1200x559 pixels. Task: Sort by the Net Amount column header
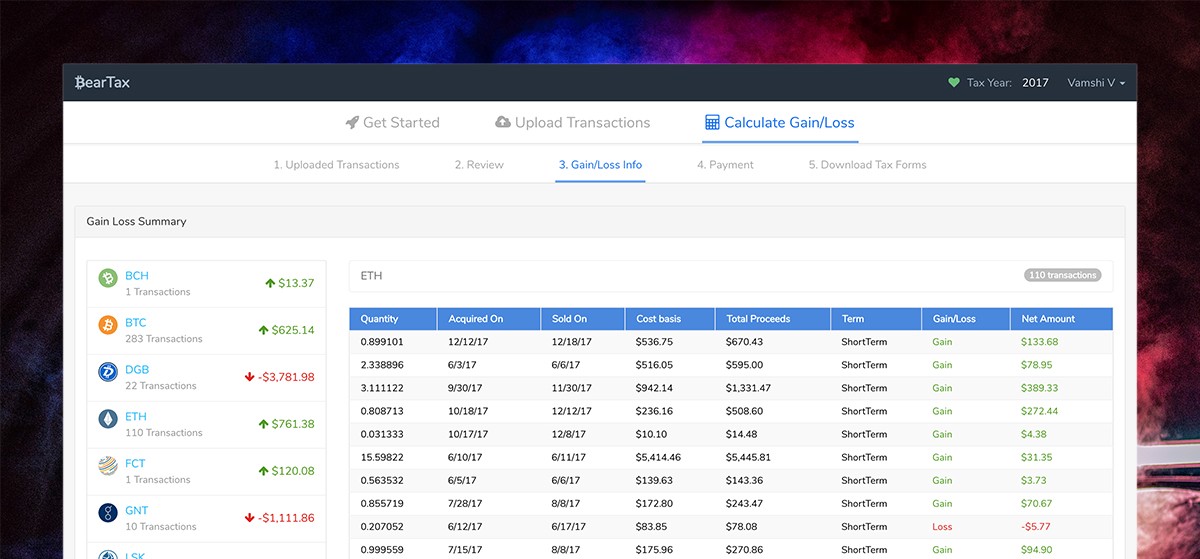[1048, 319]
